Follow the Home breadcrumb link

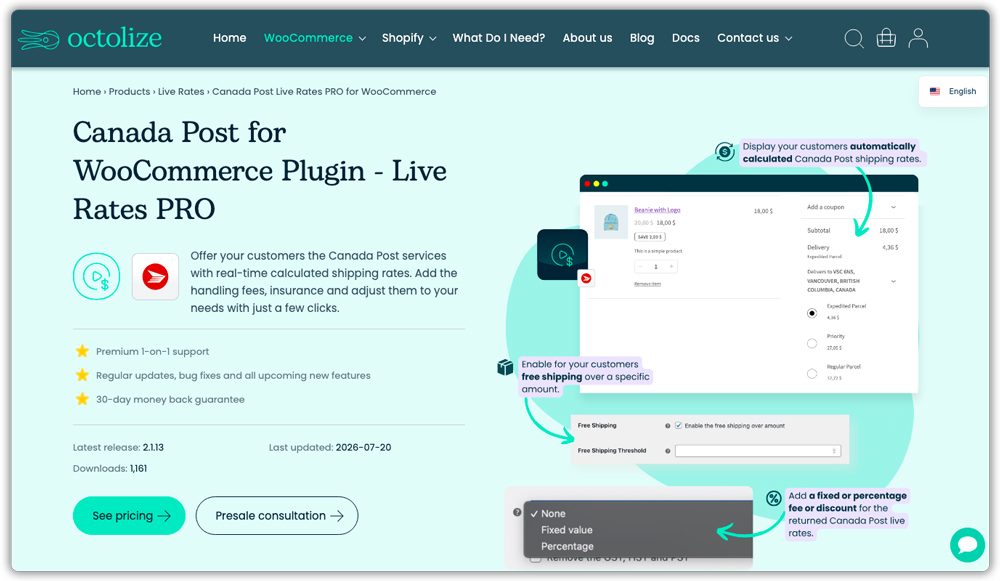click(87, 91)
